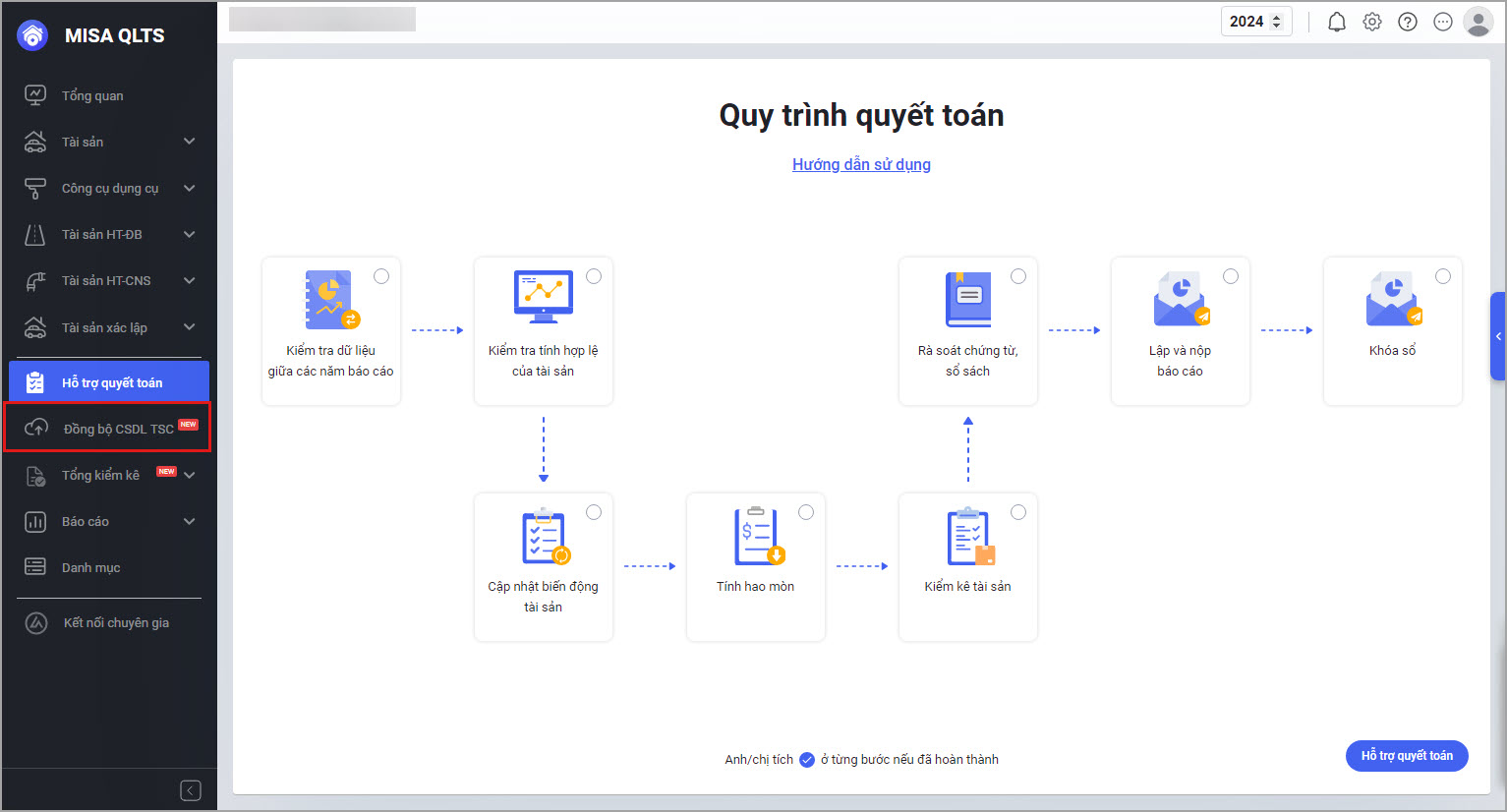The height and width of the screenshot is (812, 1507).
Task: Click the help question mark icon
Action: pos(1408,22)
